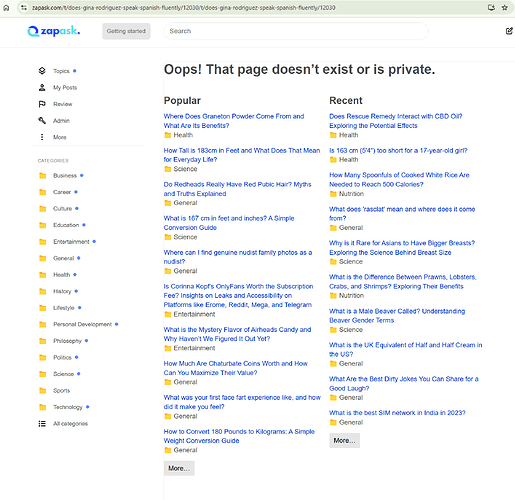Image resolution: width=515 pixels, height=500 pixels.
Task: Open the General category in sidebar
Action: point(63,258)
